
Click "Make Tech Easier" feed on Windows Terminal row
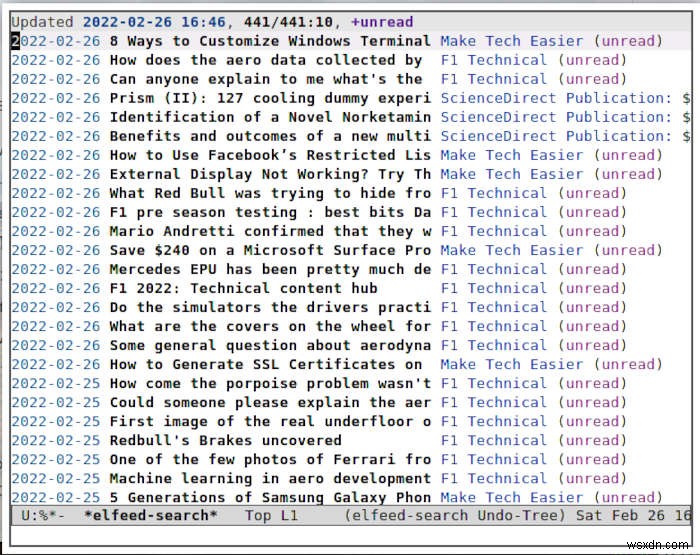tap(512, 41)
